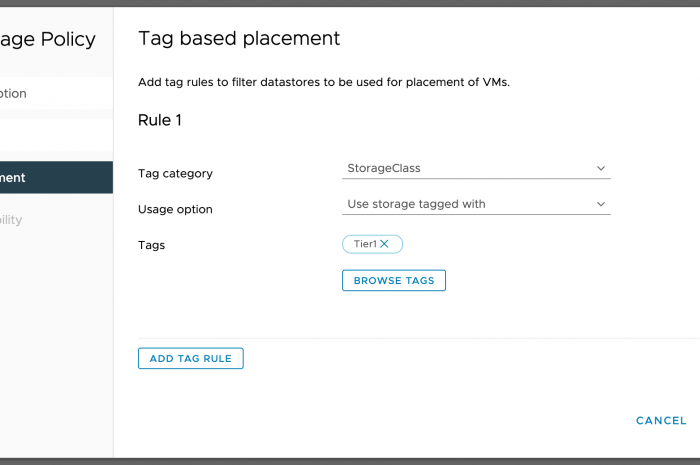Click the Storage Policy wizard title

[x=48, y=40]
